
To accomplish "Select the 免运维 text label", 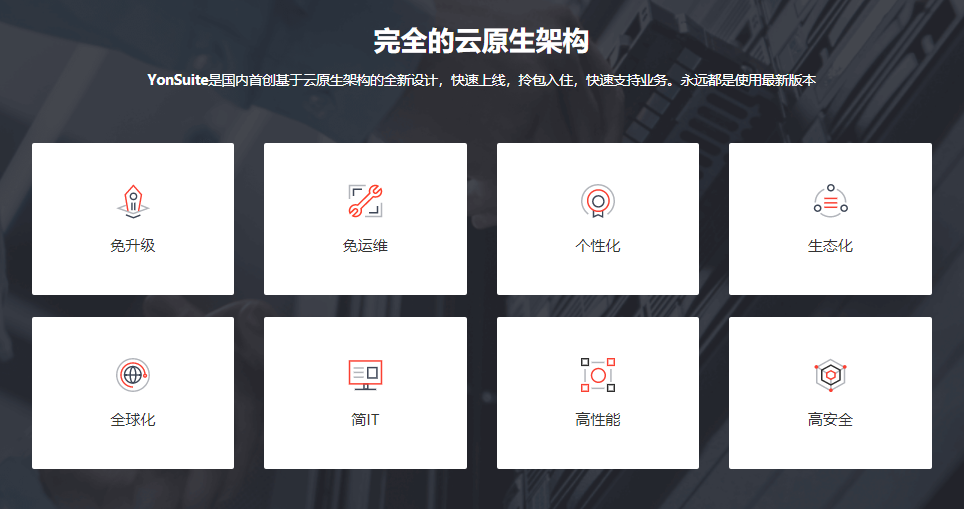I will (365, 246).
